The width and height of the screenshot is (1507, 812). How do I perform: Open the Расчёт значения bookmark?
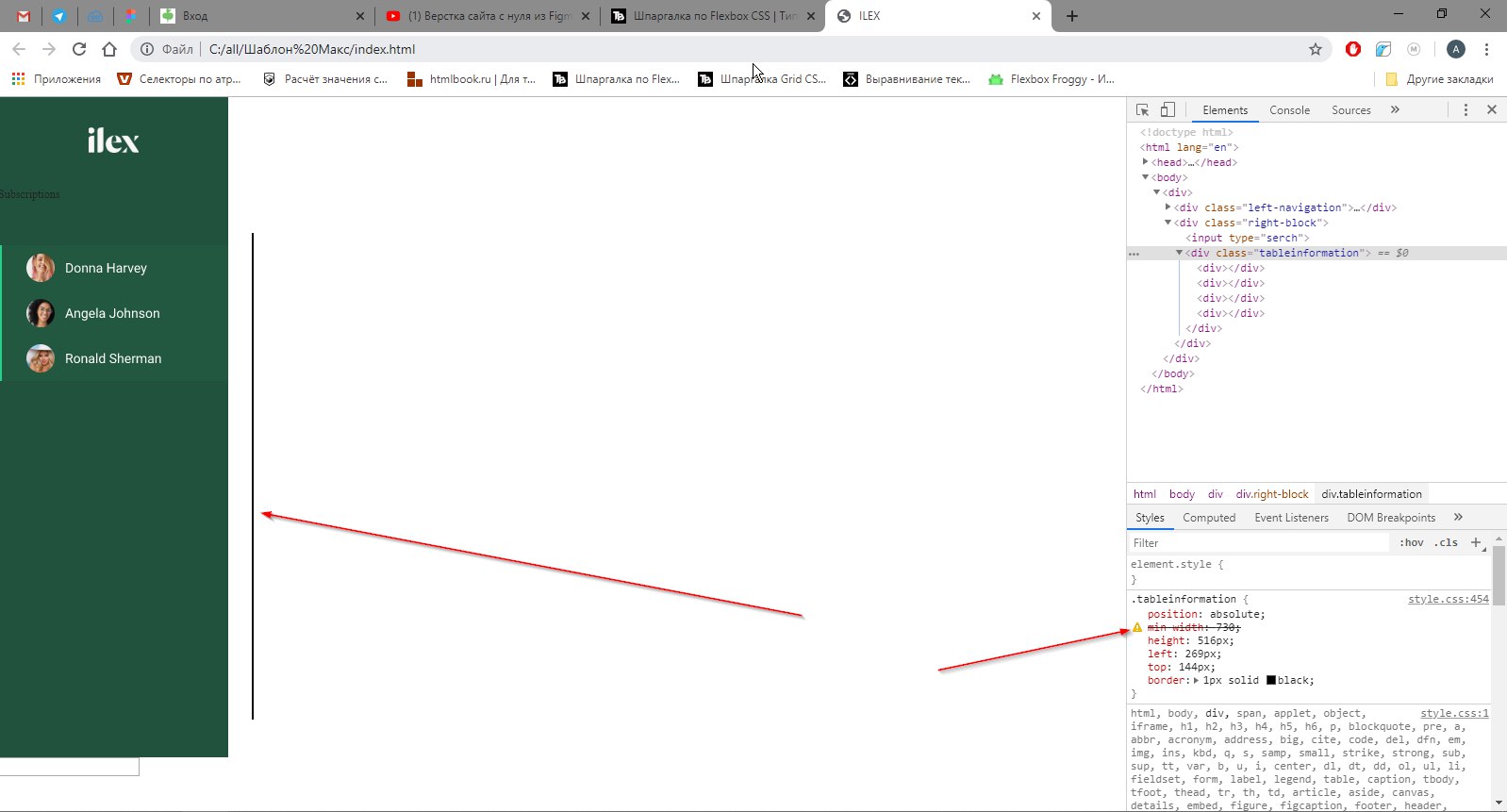point(325,79)
